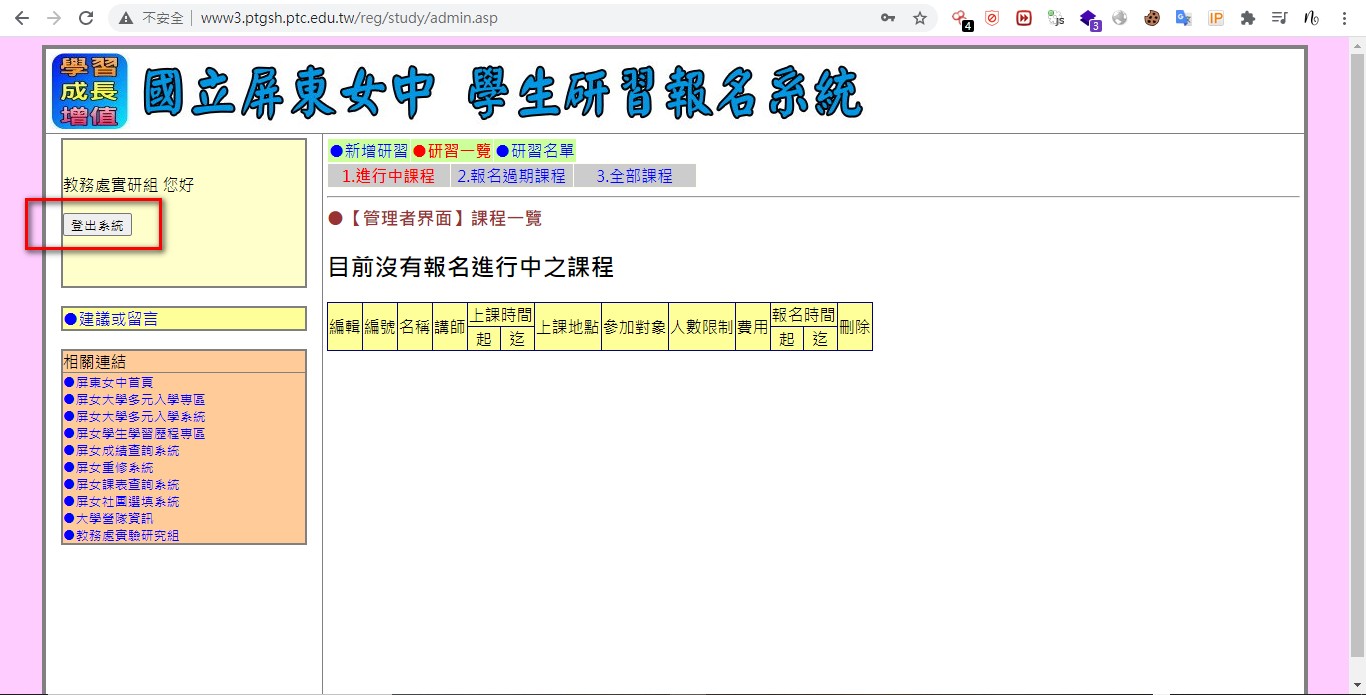
Task: Select the 3.全部課程 tab
Action: pyautogui.click(x=635, y=176)
